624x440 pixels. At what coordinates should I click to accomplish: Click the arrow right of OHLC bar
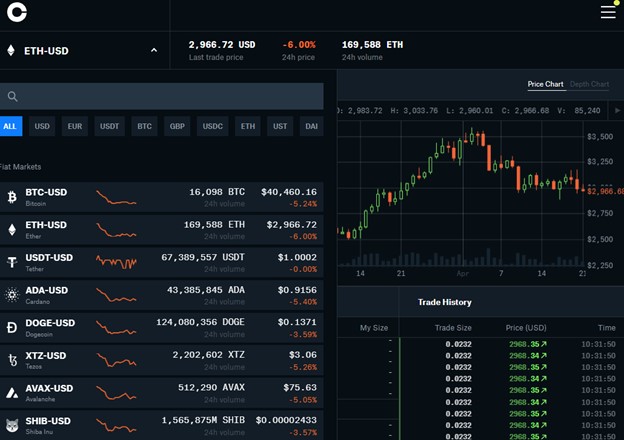617,110
